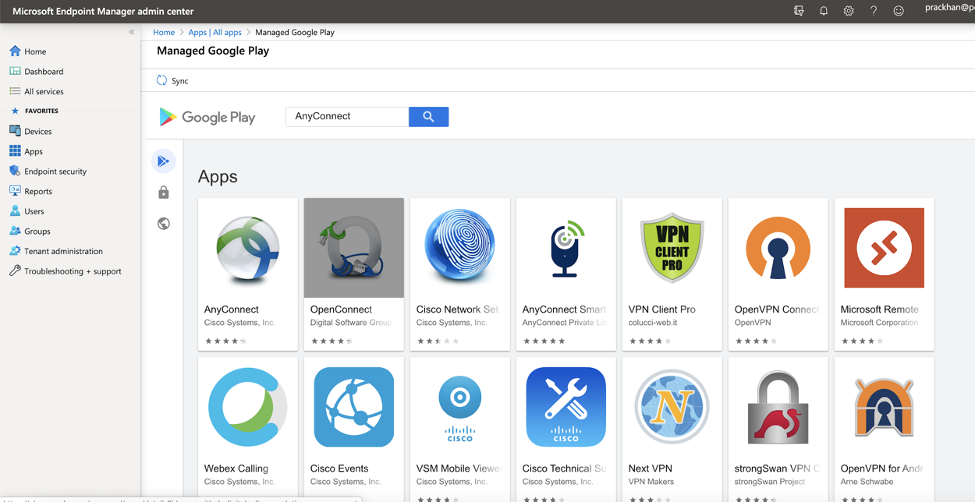The image size is (977, 502).
Task: Click the AnyConnect app title text
Action: (x=231, y=310)
